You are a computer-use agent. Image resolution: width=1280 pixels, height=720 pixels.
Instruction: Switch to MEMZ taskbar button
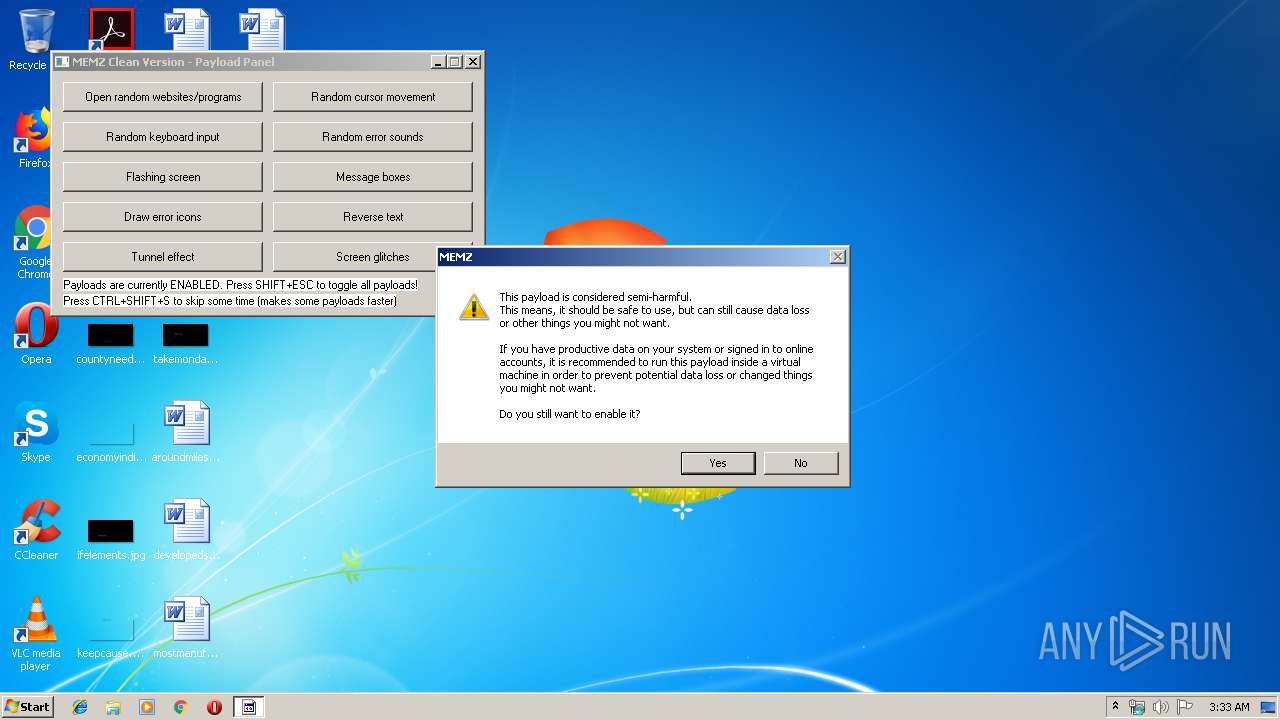tap(249, 707)
